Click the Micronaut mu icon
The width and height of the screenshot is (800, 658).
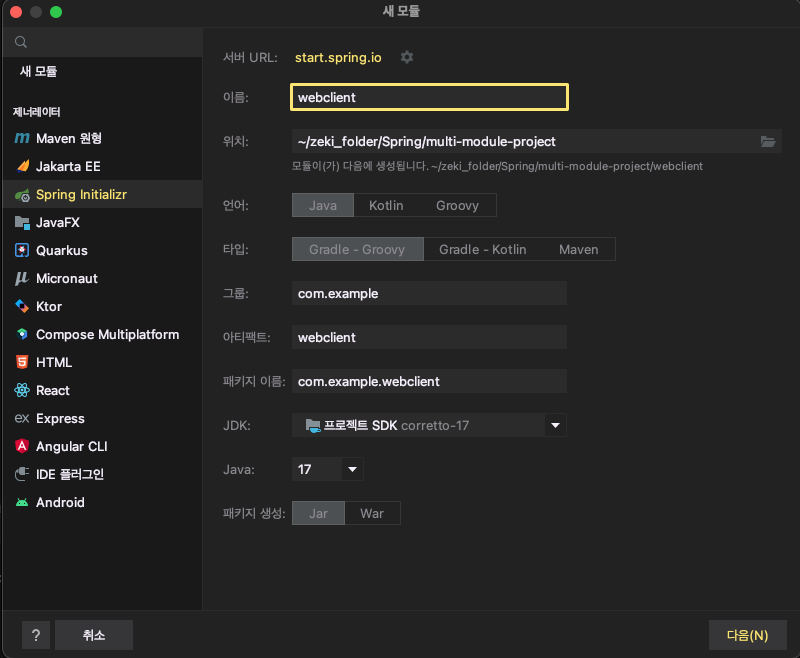point(21,279)
